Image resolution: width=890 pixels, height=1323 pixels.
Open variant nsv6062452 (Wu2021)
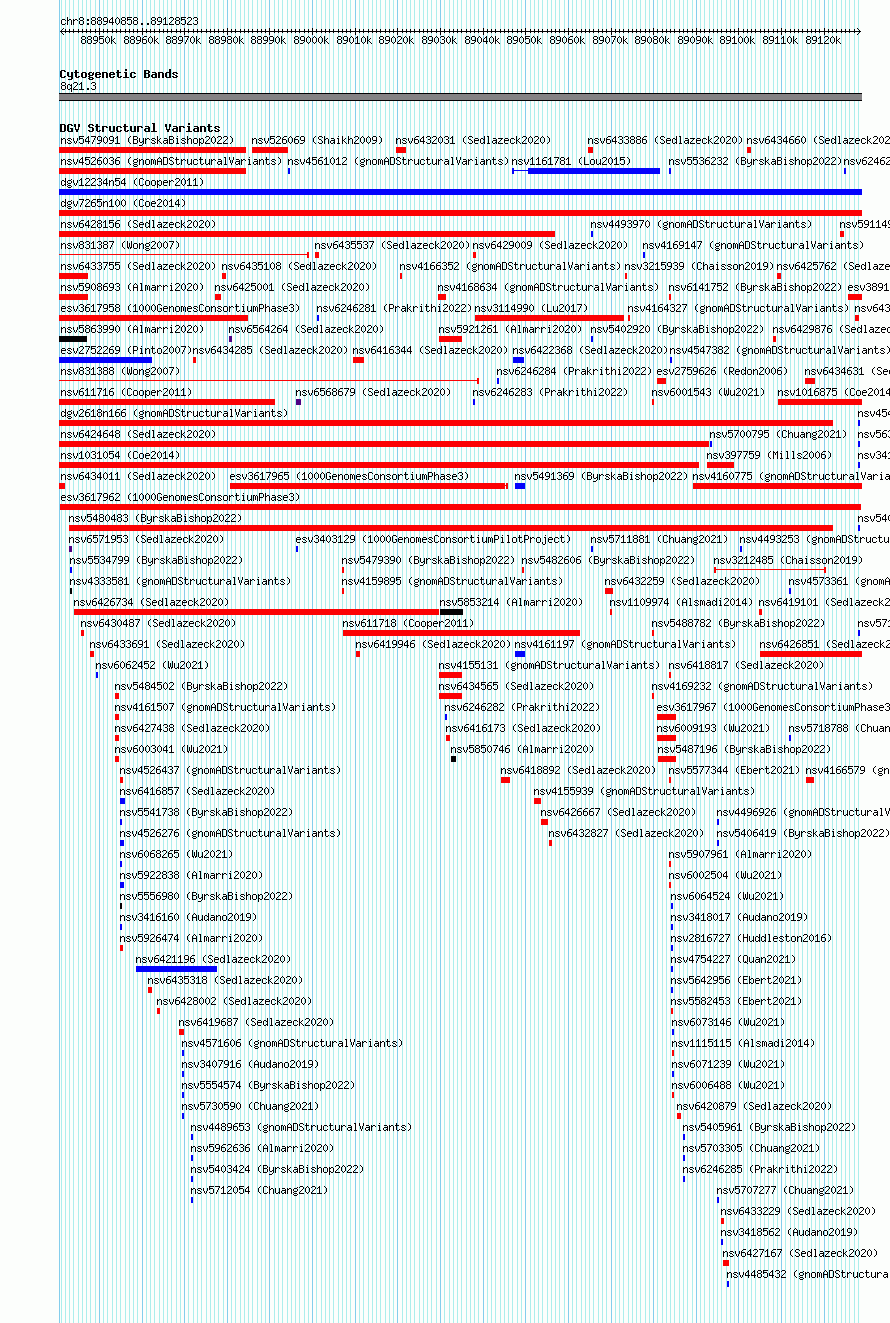152,666
